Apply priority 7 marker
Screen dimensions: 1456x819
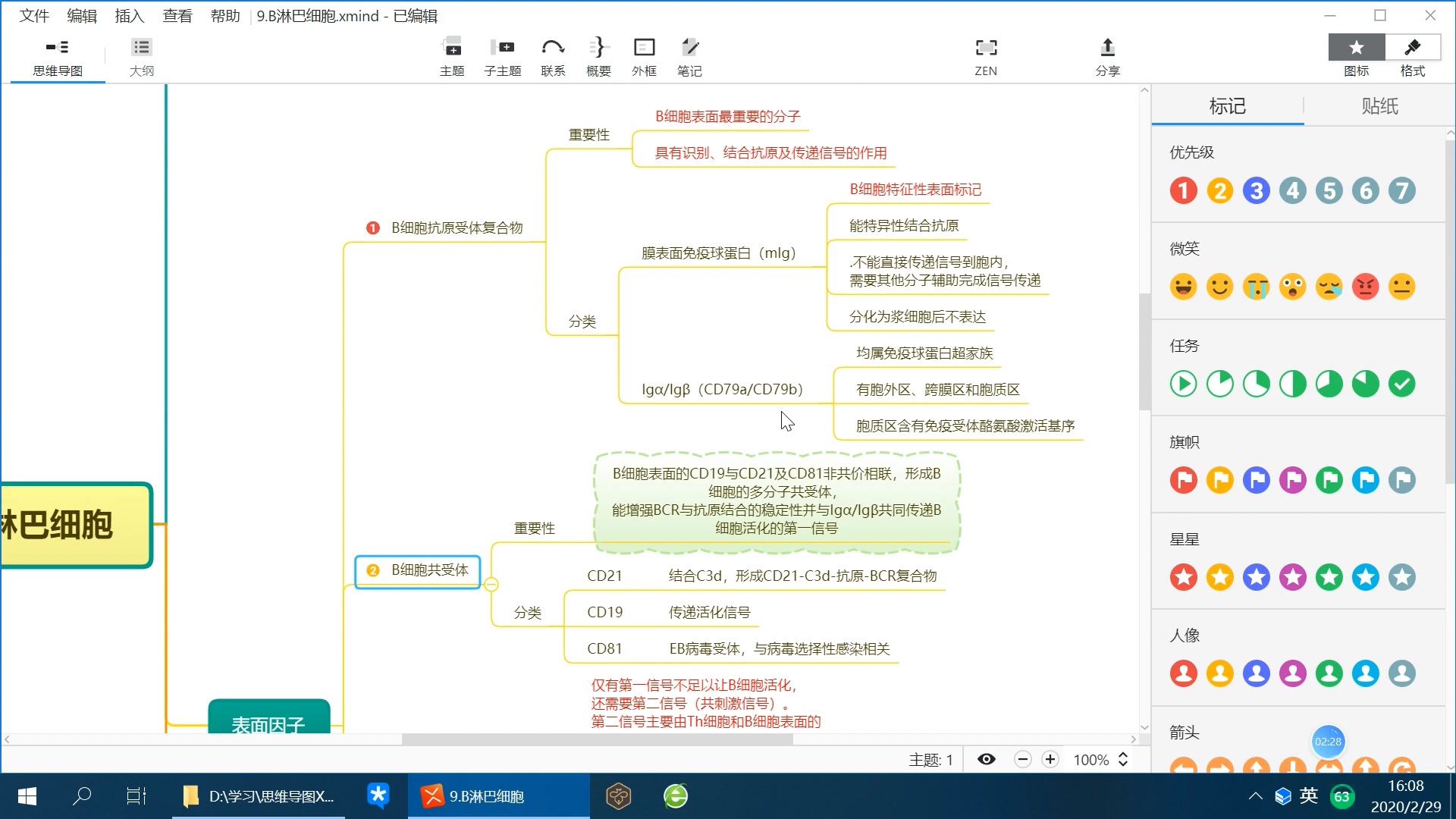(1402, 190)
